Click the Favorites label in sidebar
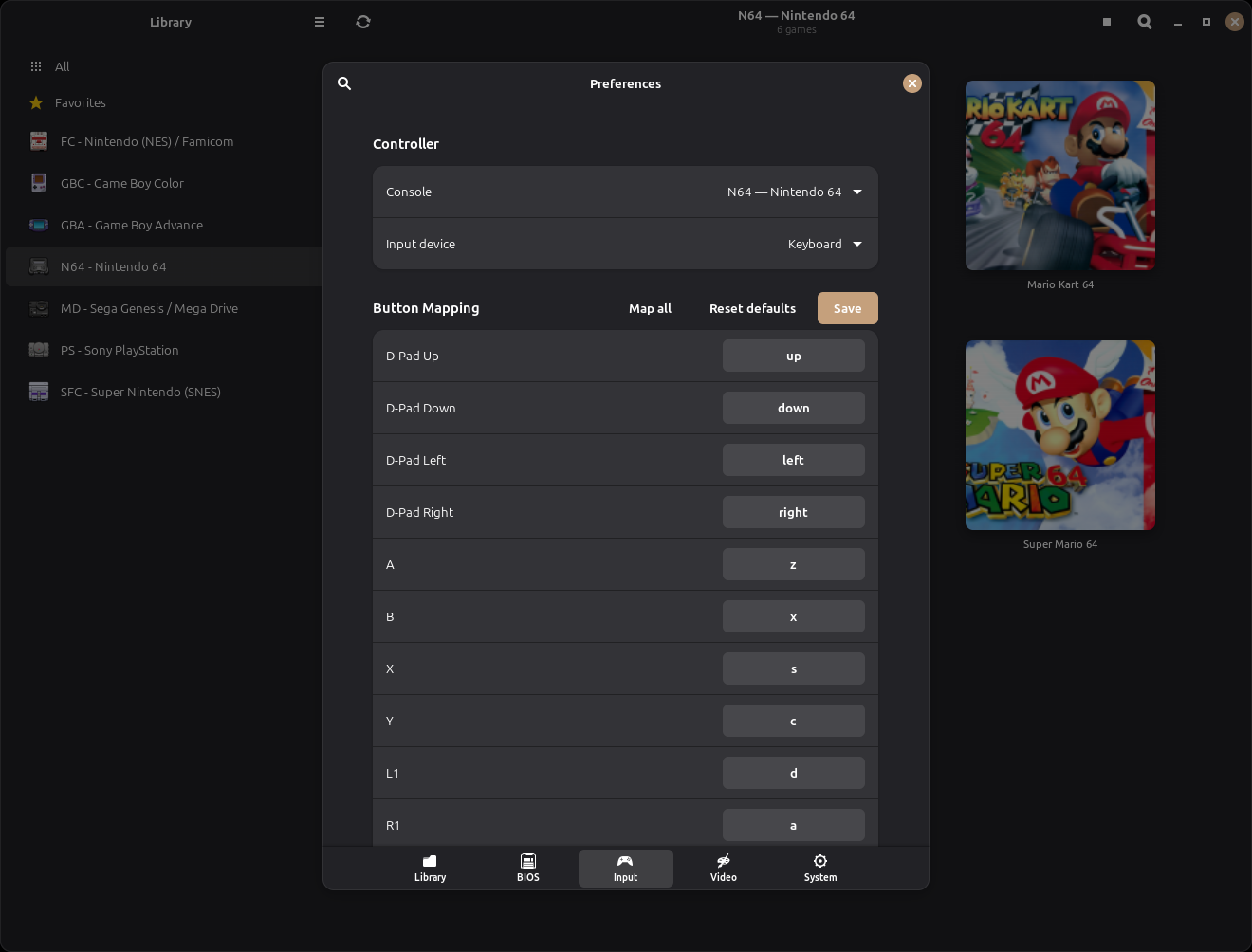The width and height of the screenshot is (1252, 952). pyautogui.click(x=81, y=102)
